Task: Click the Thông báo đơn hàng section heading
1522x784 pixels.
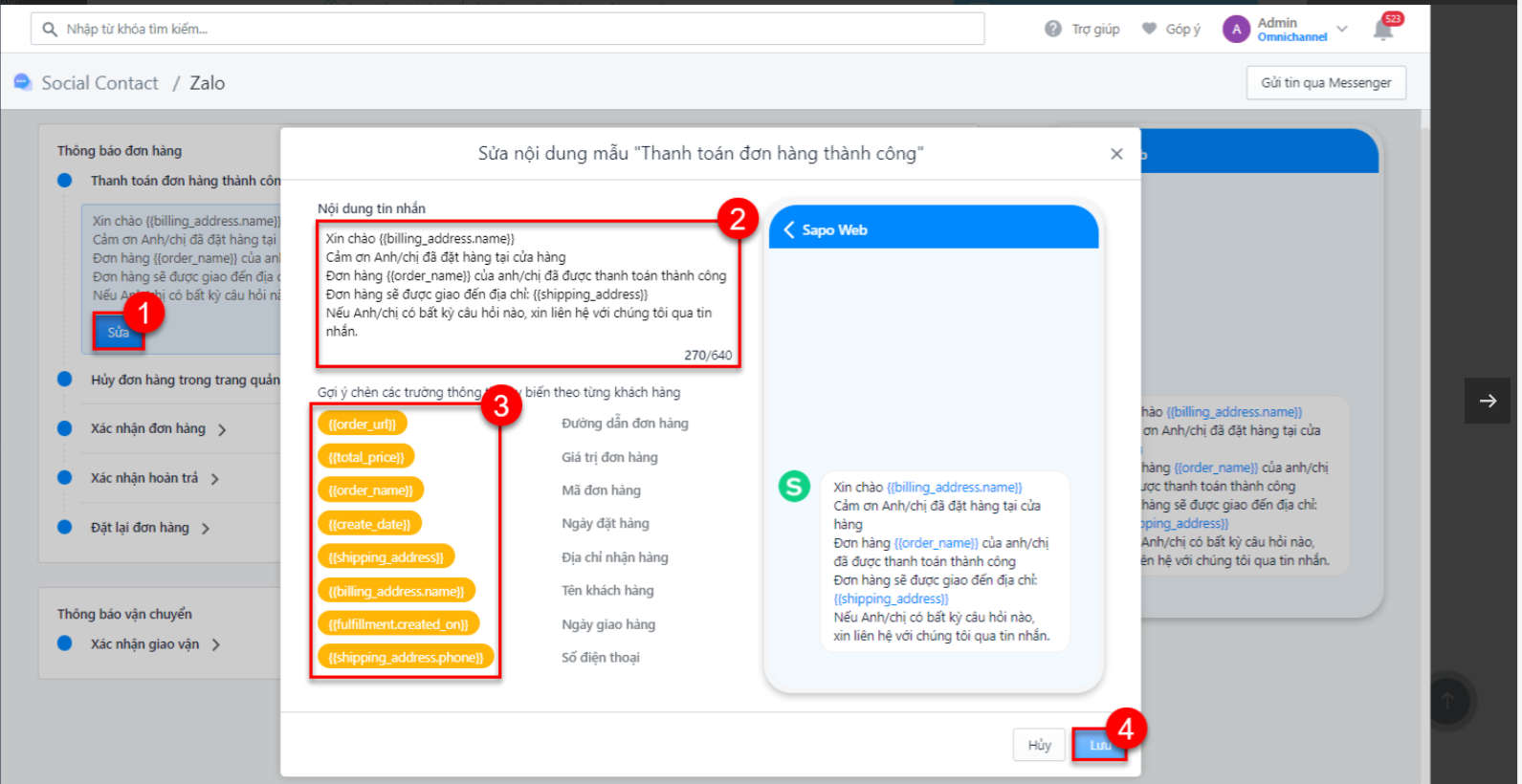Action: pyautogui.click(x=120, y=151)
